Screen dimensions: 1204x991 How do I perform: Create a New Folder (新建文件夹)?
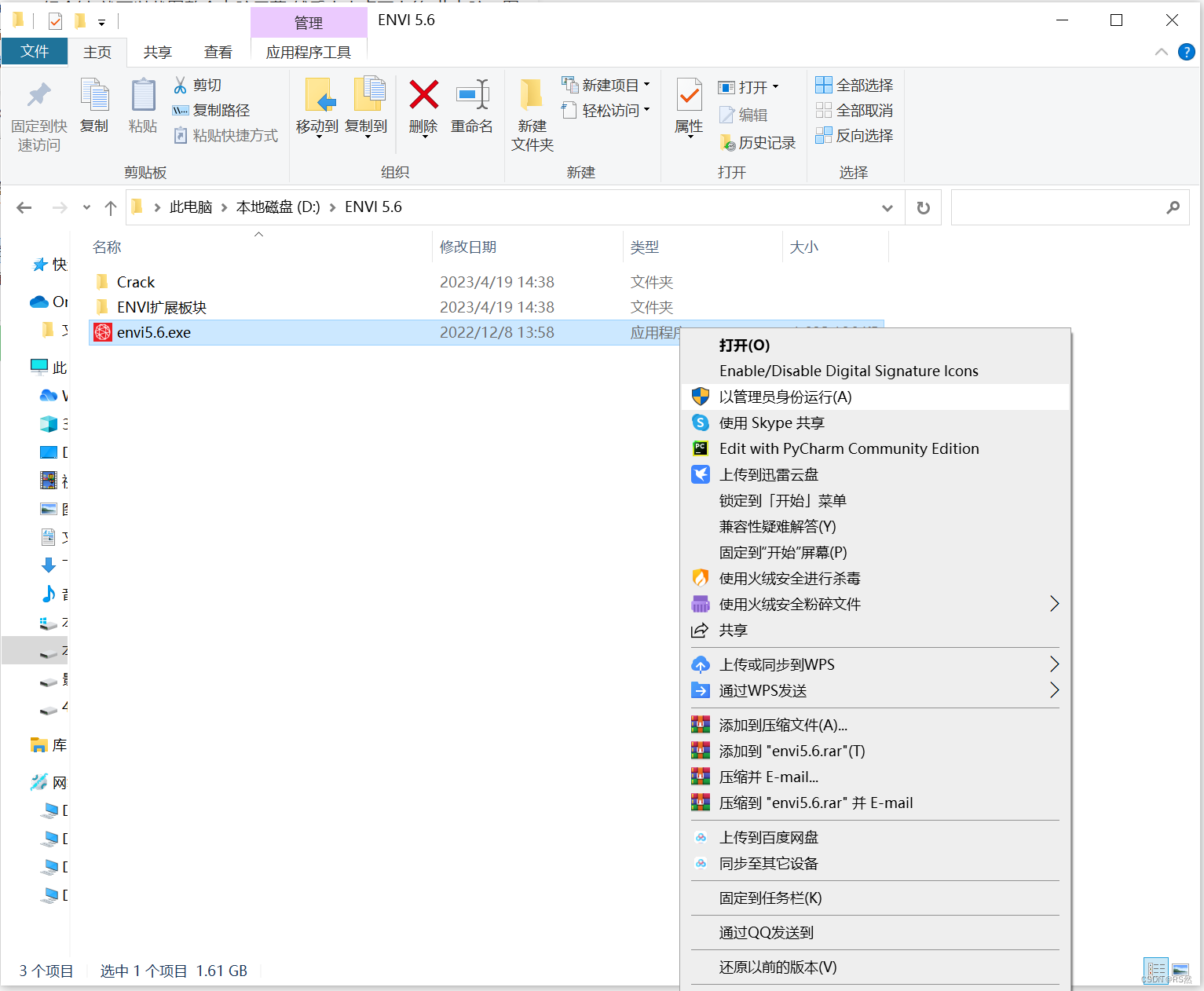pyautogui.click(x=532, y=115)
